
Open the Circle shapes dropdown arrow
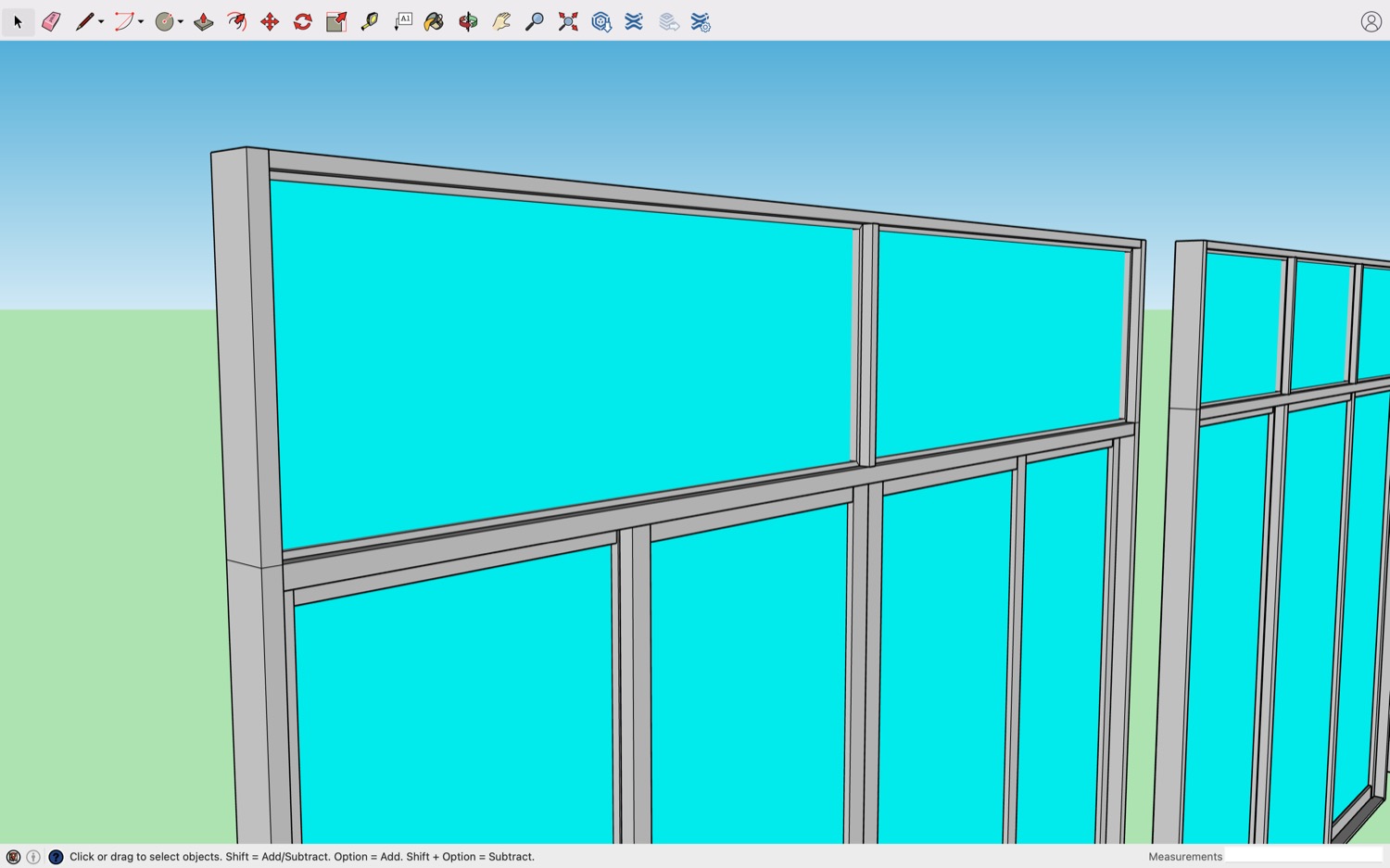(x=181, y=21)
